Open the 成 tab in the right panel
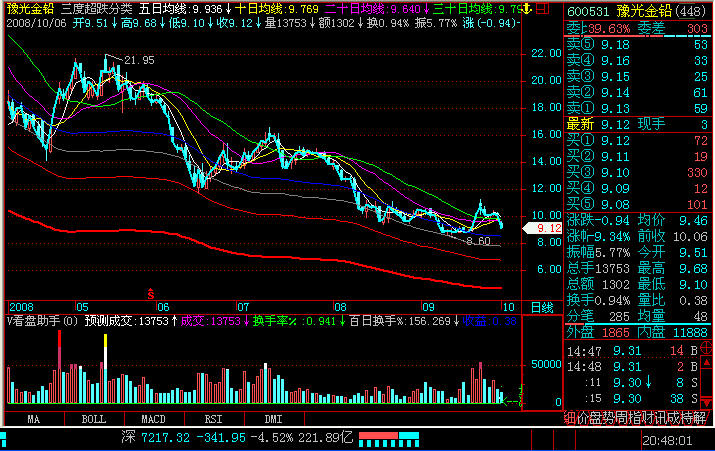715x451 pixels. (x=674, y=418)
